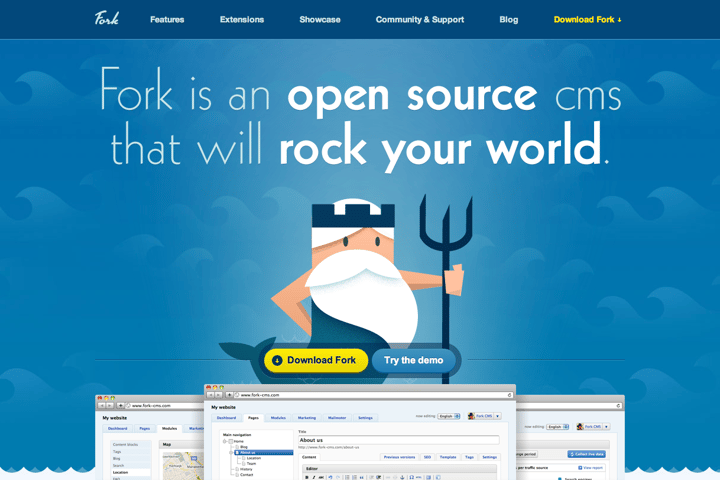This screenshot has height=480, width=720.
Task: Open the Previous versions tab
Action: tap(399, 457)
